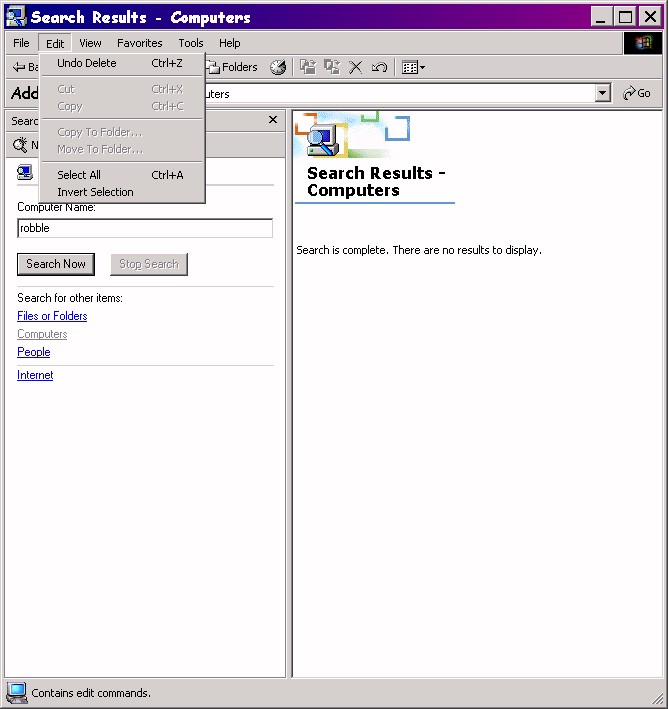Open the Internet search link
Screen dimensions: 668x709
pos(35,375)
